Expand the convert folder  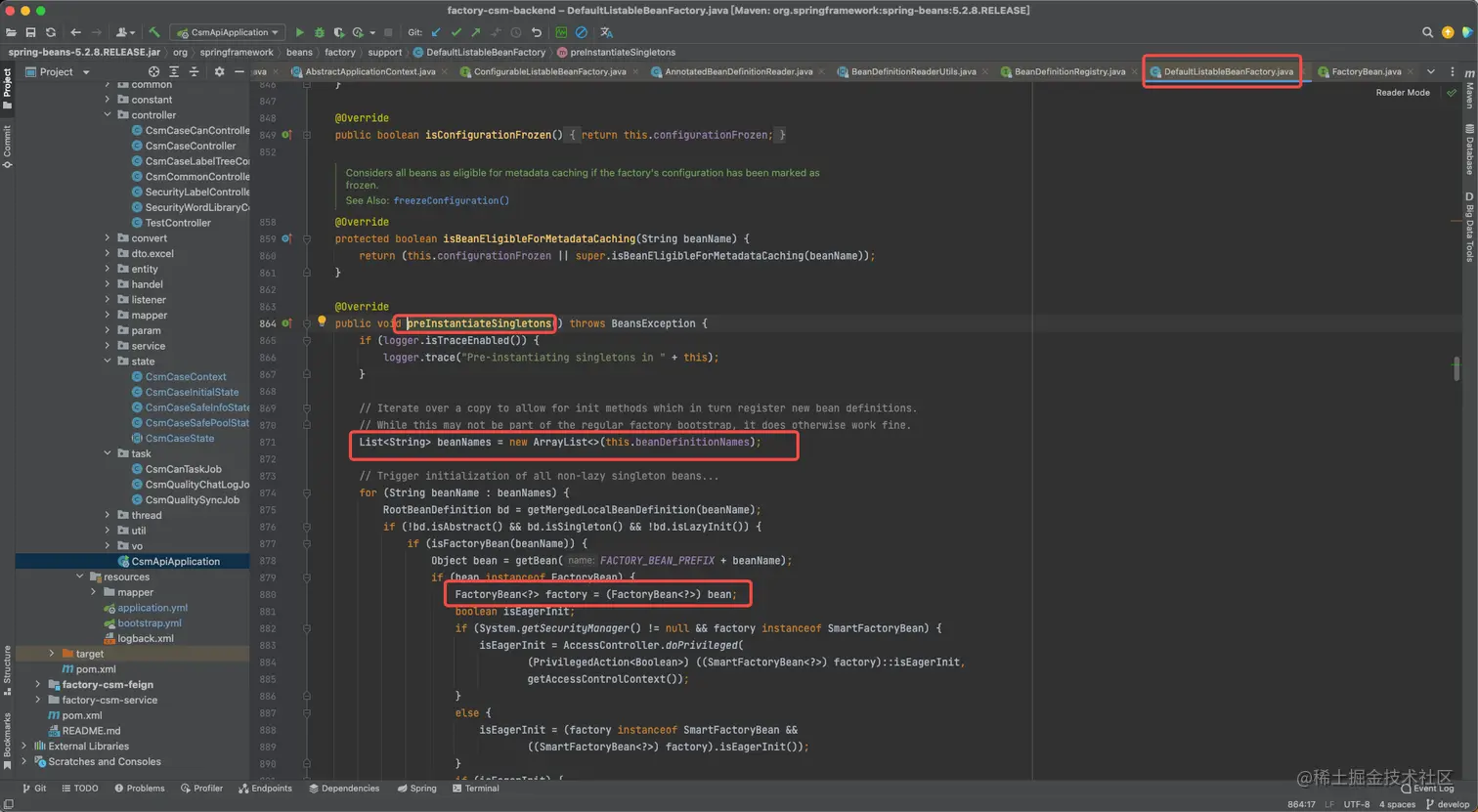click(108, 238)
